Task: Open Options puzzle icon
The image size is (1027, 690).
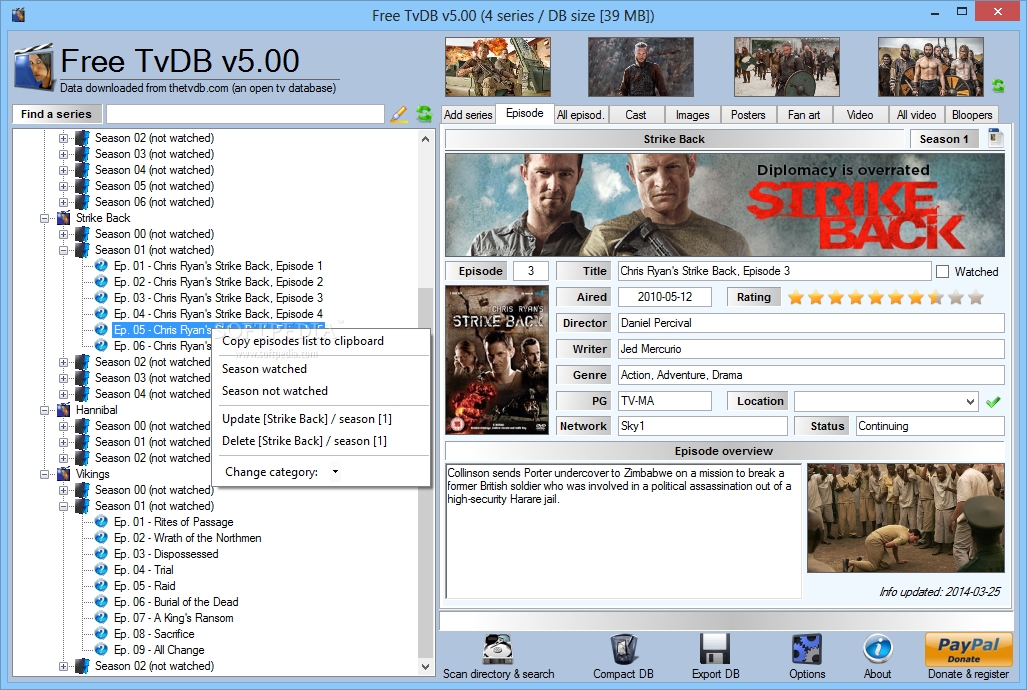Action: [x=807, y=649]
